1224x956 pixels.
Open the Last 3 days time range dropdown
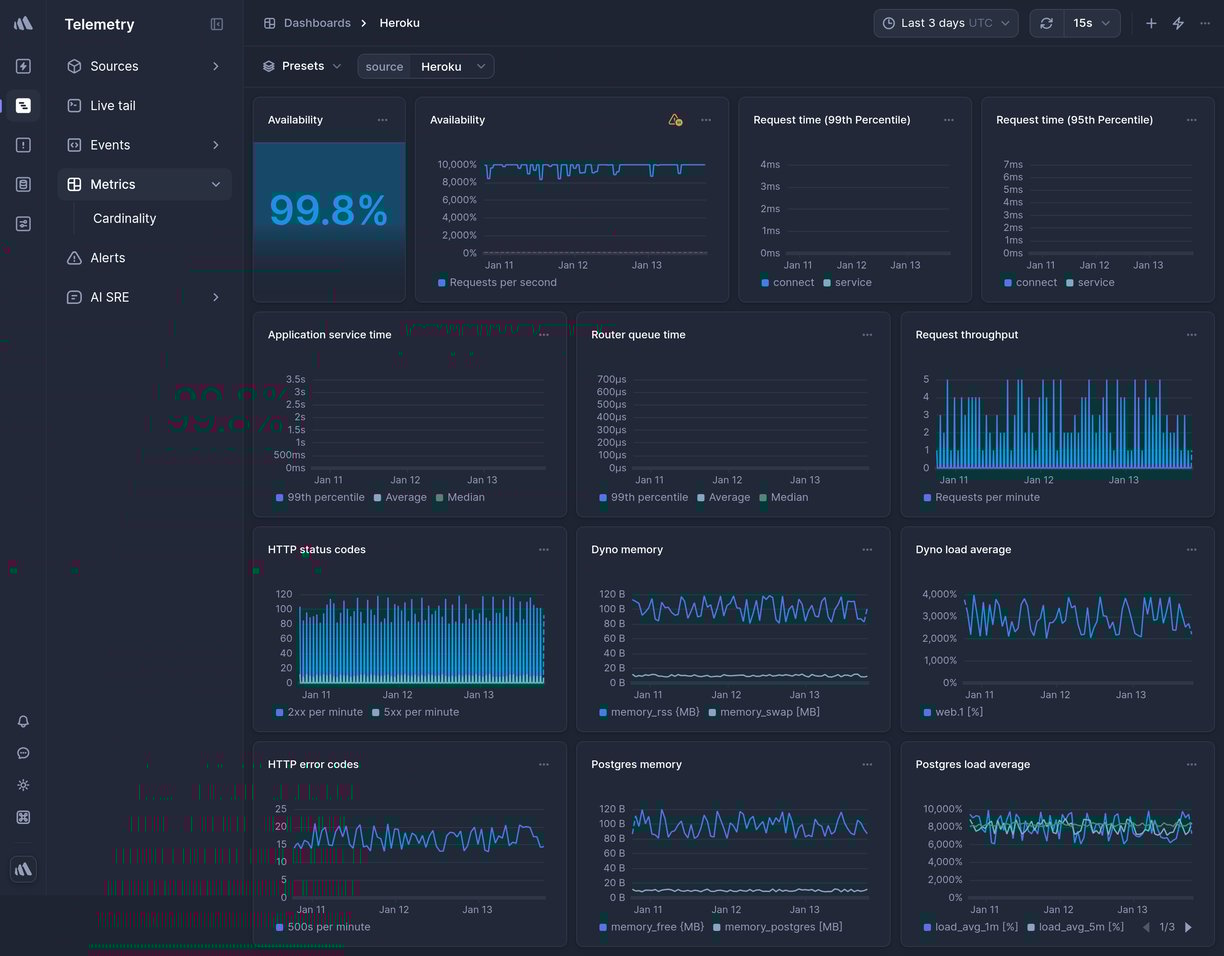944,22
